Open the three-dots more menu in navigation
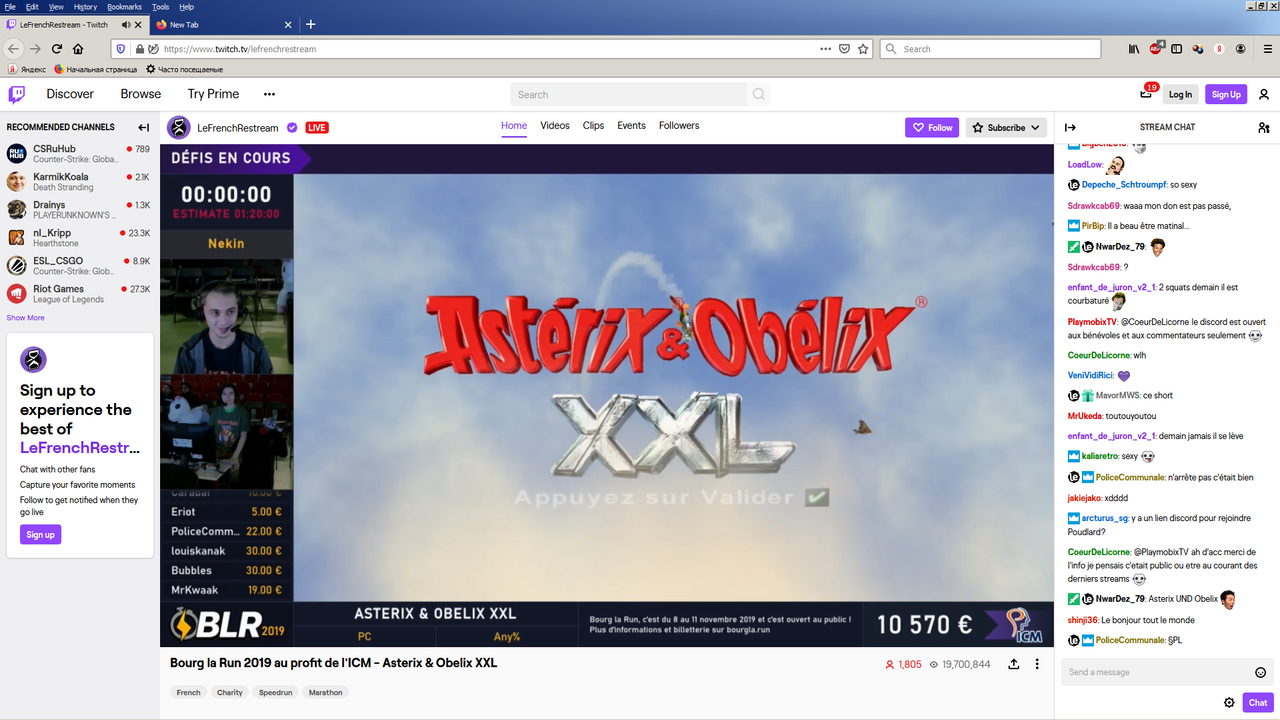Viewport: 1280px width, 720px height. (269, 94)
